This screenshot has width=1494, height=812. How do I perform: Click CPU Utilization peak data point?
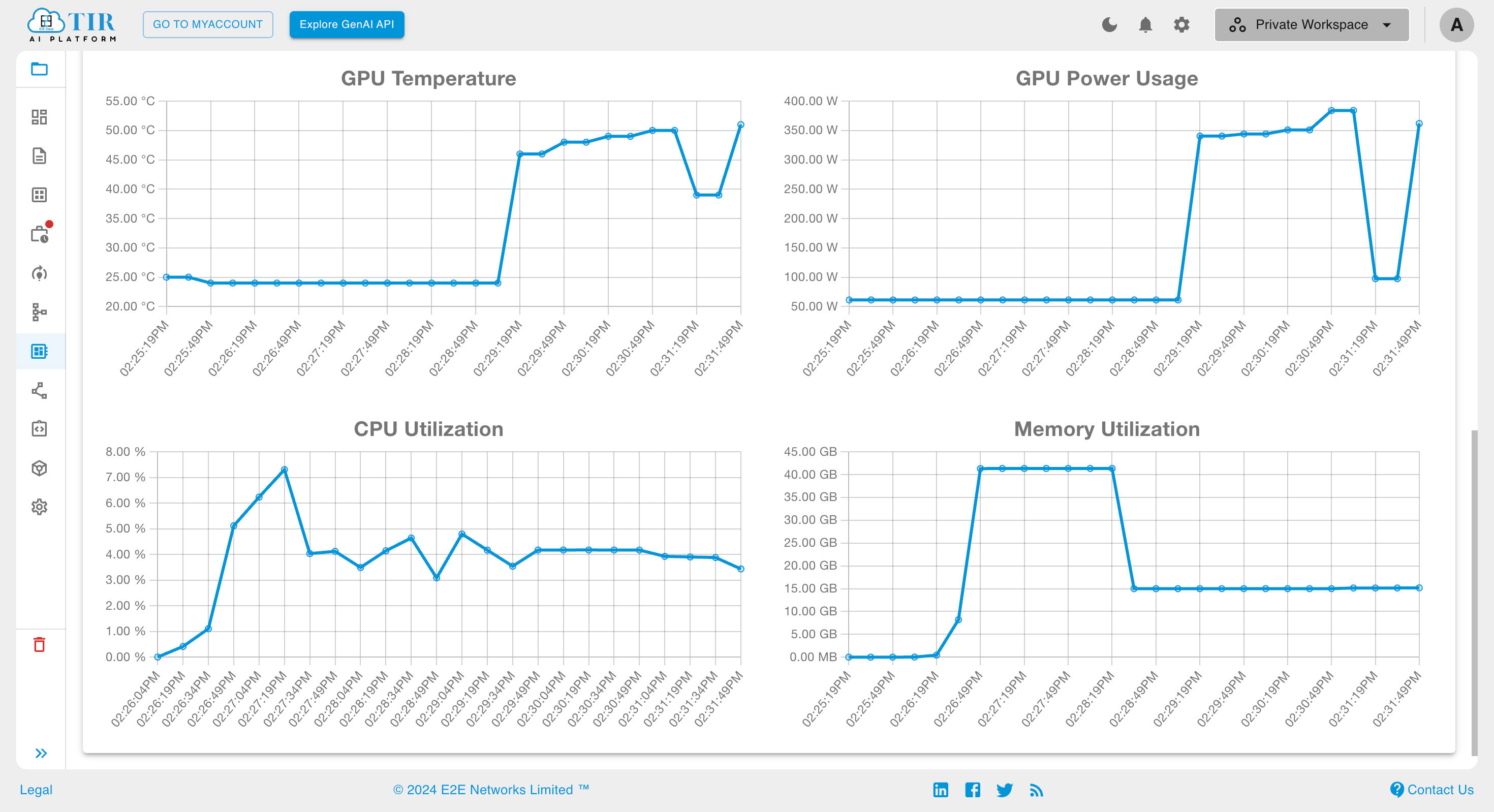click(284, 470)
